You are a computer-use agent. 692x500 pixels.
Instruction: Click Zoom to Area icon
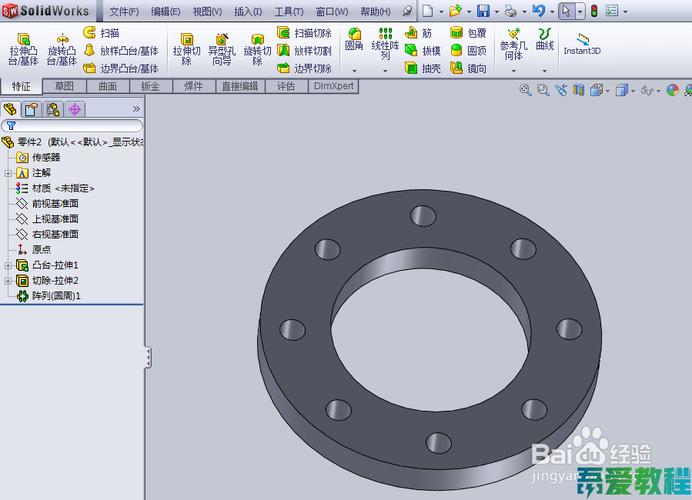(x=543, y=90)
